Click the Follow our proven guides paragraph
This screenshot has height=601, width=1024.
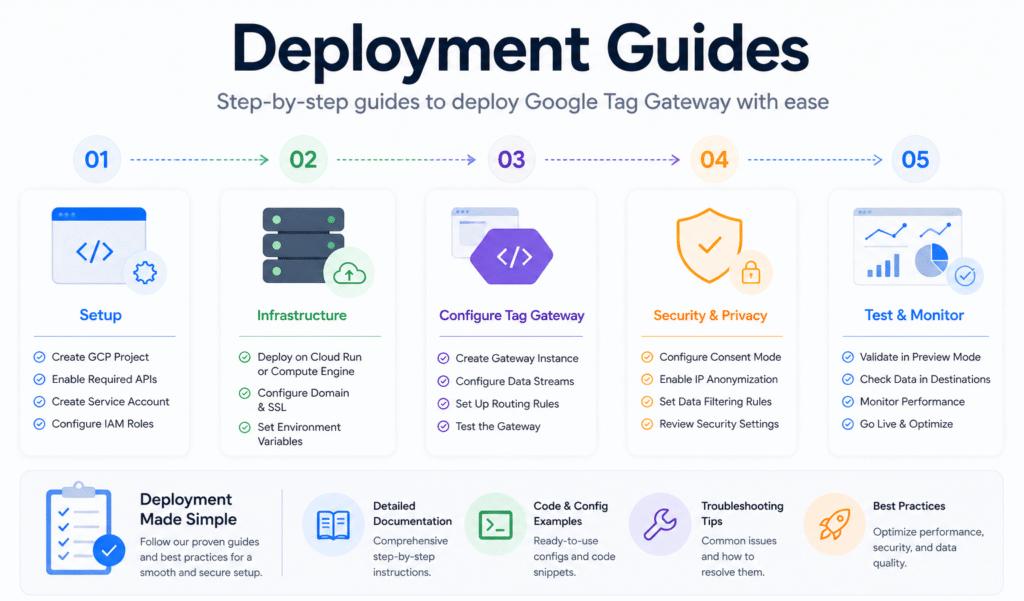coord(200,557)
